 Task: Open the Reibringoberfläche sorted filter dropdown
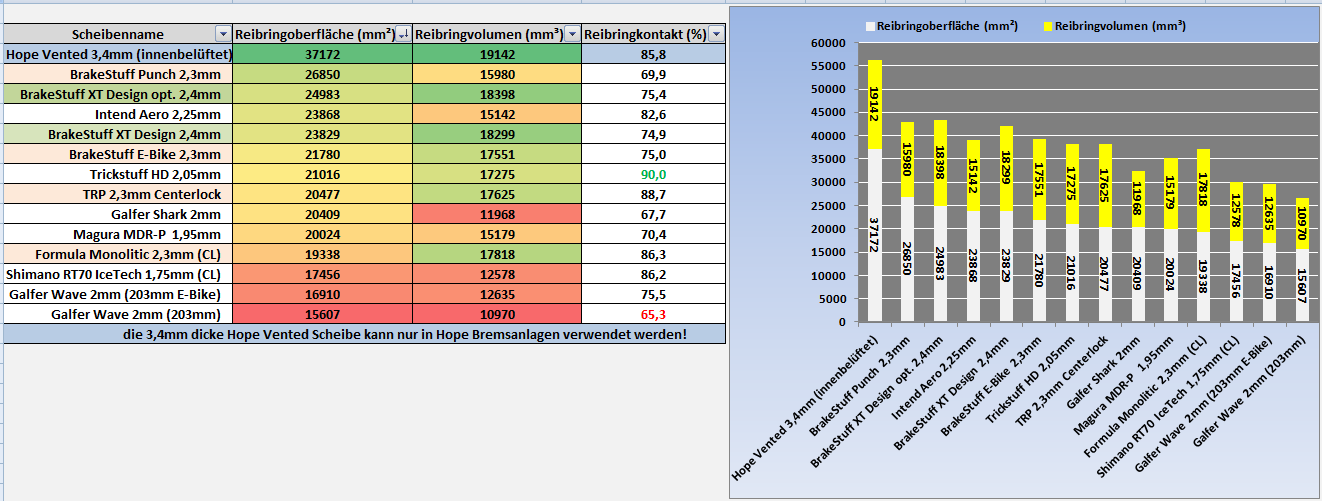(403, 35)
